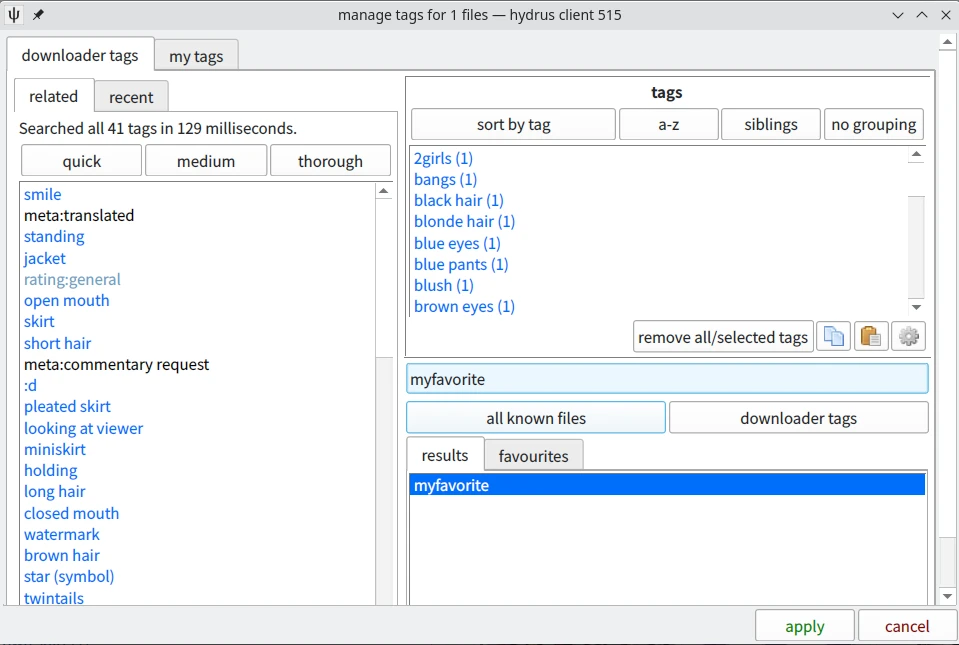Screen dimensions: 959x645
Task: Open the no grouping dropdown
Action: click(x=873, y=125)
